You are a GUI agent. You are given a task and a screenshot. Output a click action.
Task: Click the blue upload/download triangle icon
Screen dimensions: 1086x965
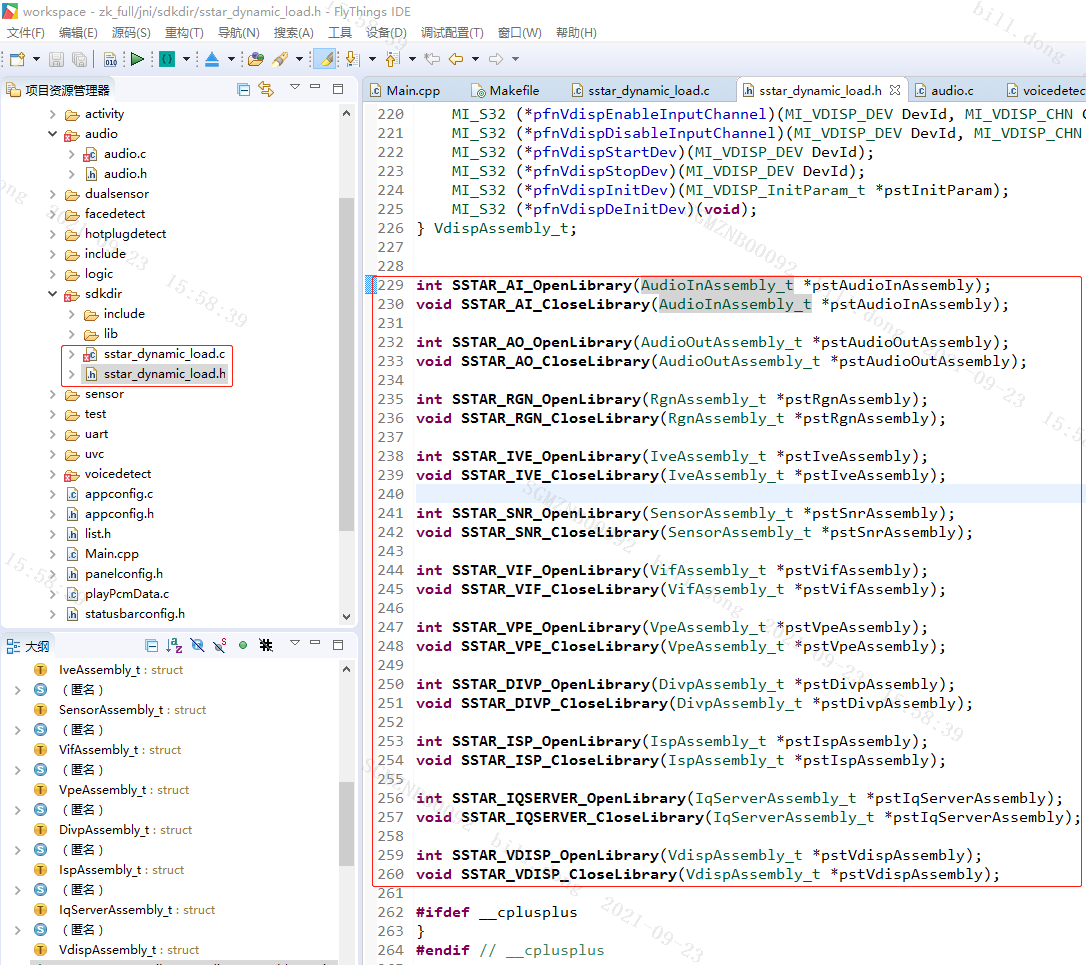click(212, 59)
